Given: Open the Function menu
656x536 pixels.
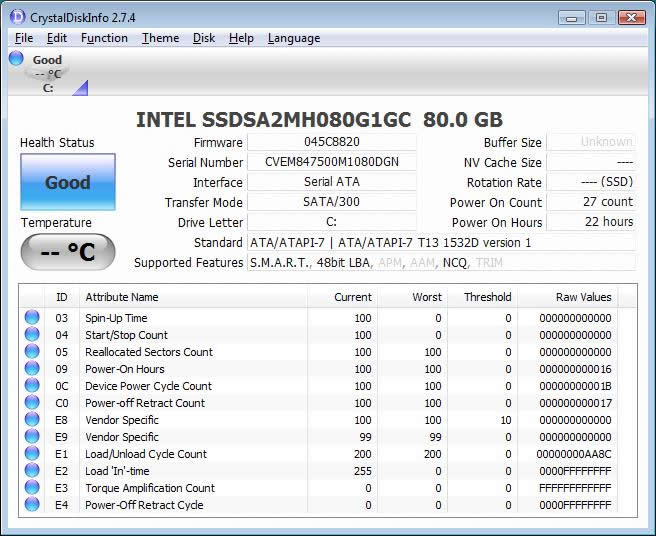Looking at the screenshot, I should 104,38.
